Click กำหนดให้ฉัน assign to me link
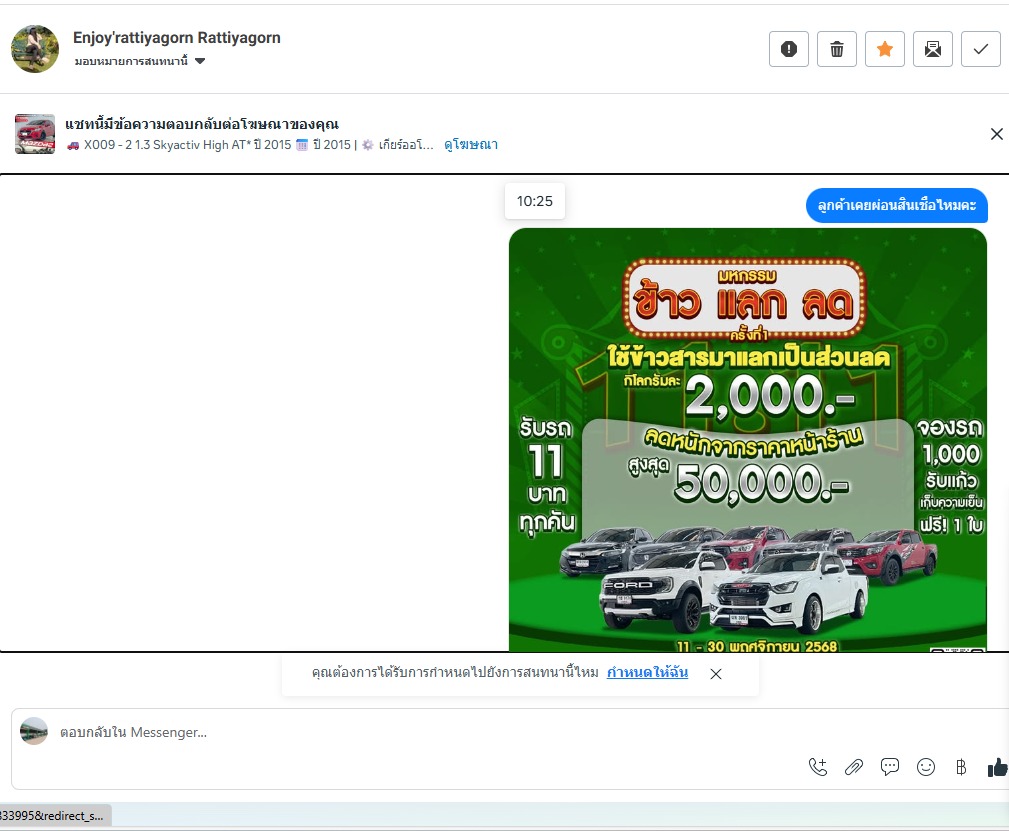Image resolution: width=1009 pixels, height=831 pixels. 647,673
